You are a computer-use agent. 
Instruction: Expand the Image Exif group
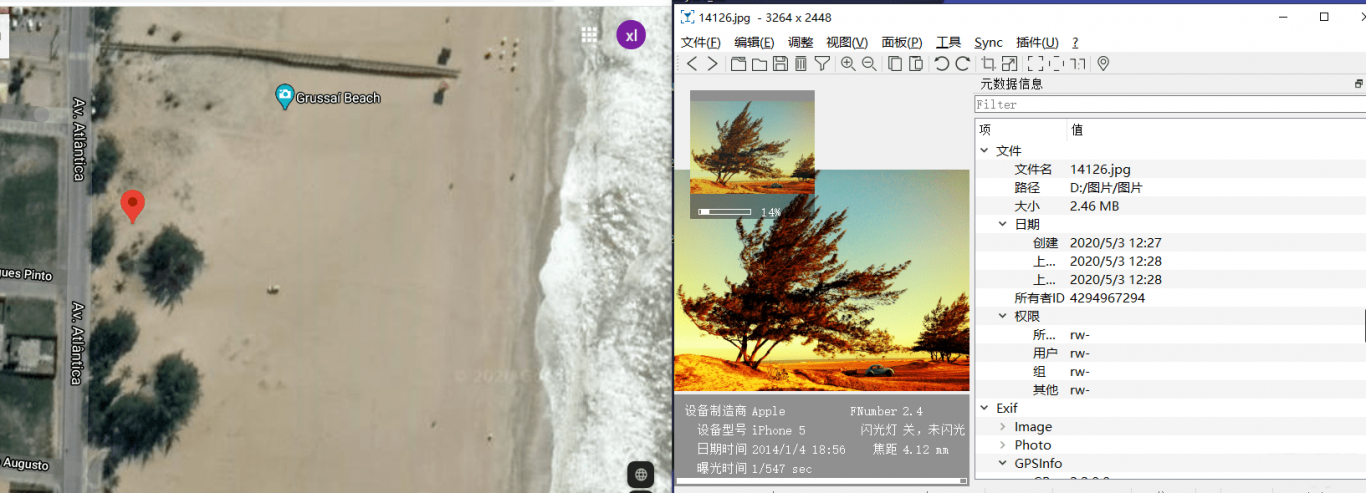1003,427
